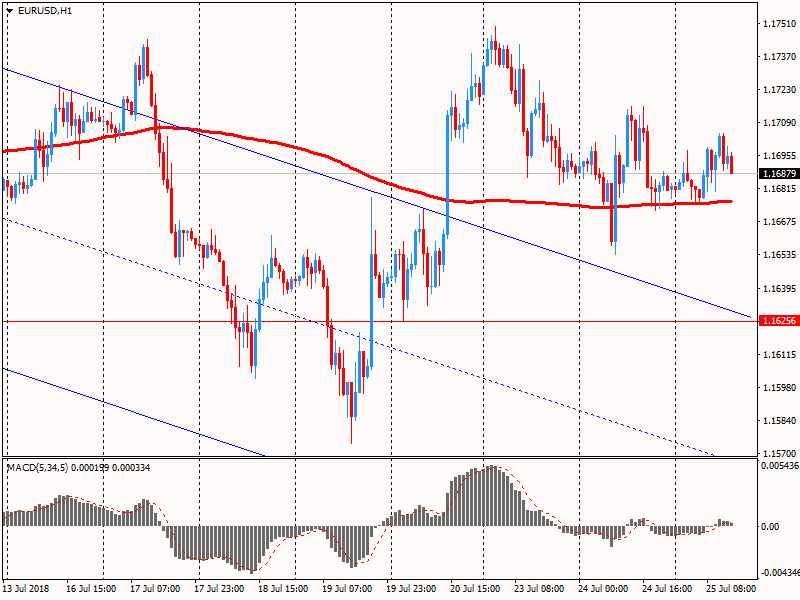Click the MACD scale value 0.005436
Screen dimensions: 800x600
pyautogui.click(x=780, y=466)
